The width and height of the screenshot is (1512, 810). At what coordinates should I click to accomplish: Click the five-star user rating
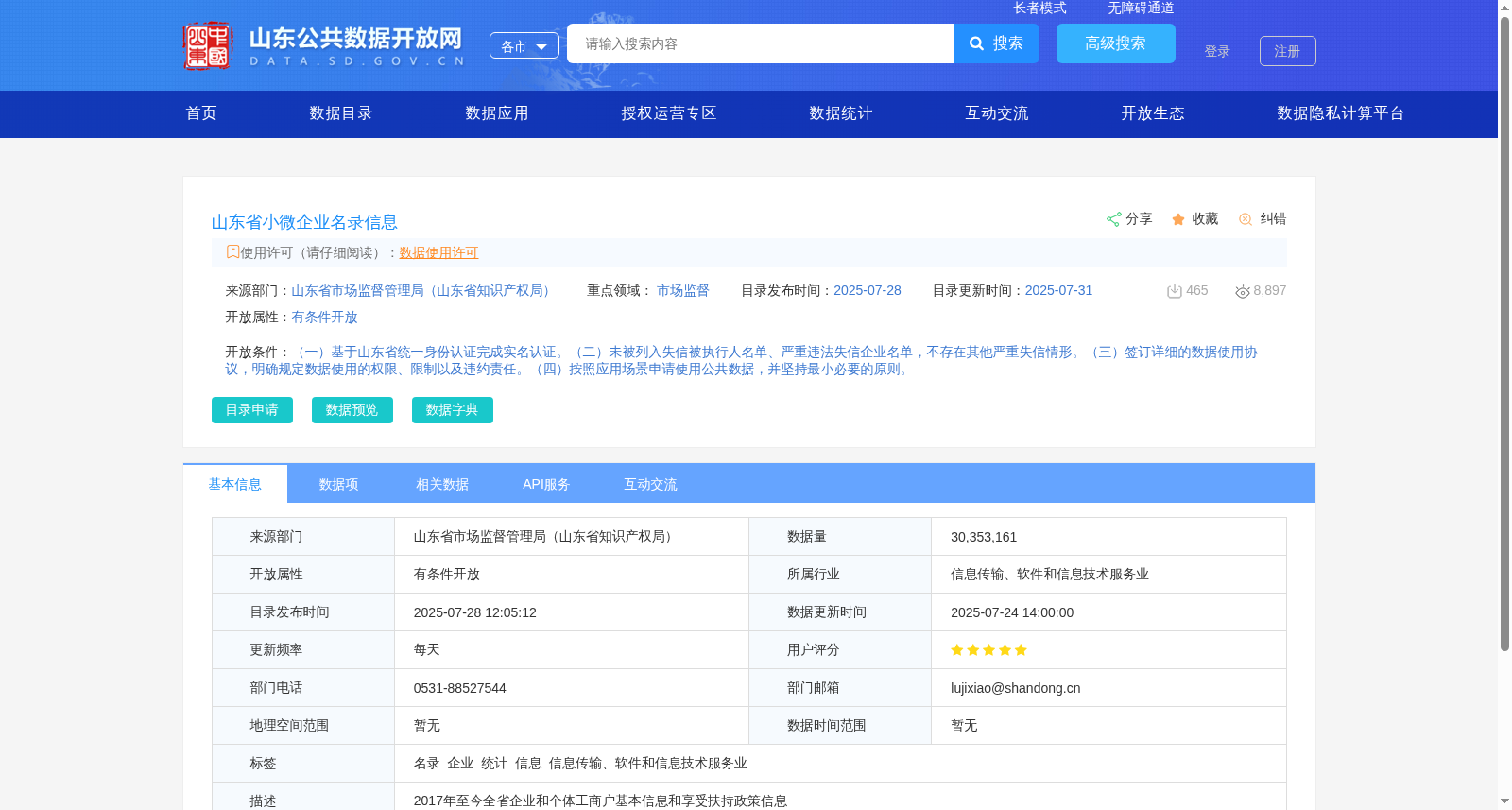(x=988, y=650)
